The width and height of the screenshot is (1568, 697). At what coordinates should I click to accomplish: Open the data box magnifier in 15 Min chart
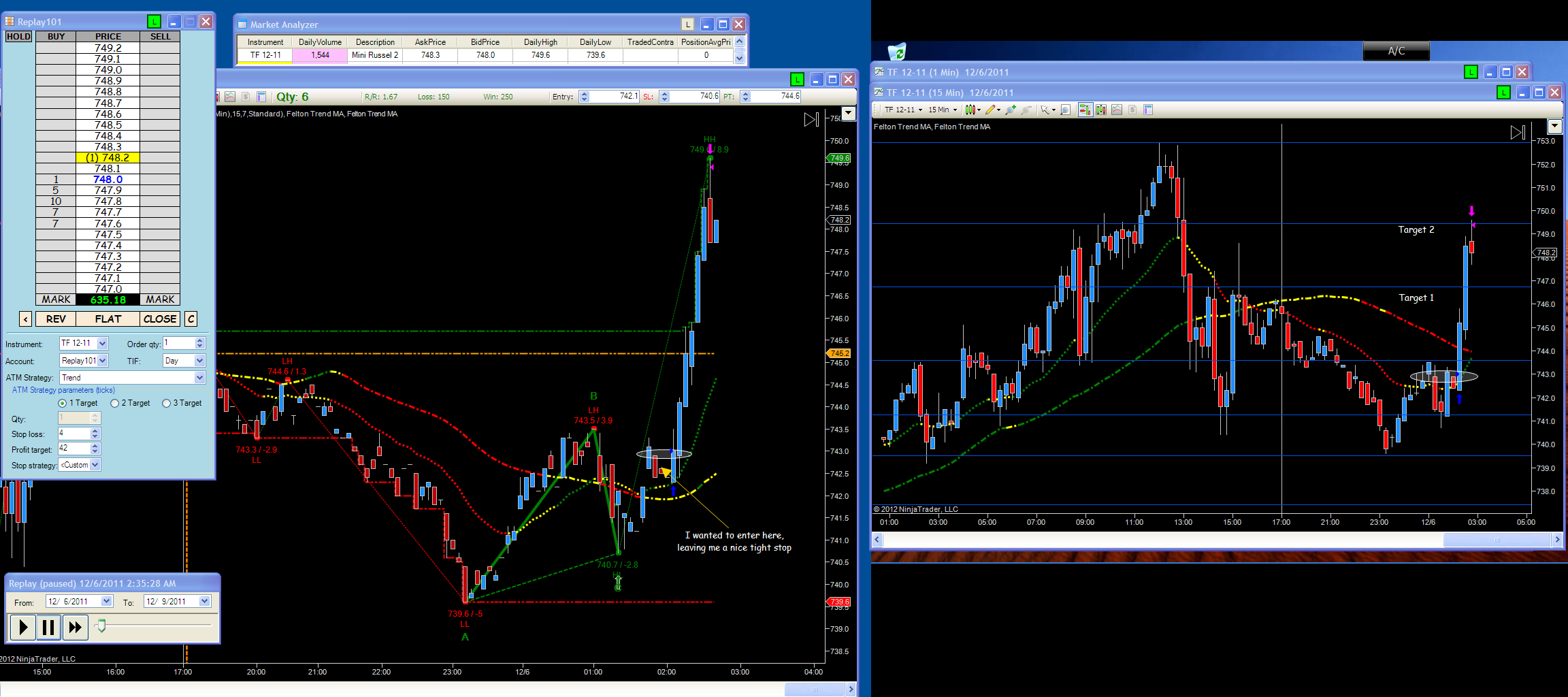pyautogui.click(x=1066, y=110)
